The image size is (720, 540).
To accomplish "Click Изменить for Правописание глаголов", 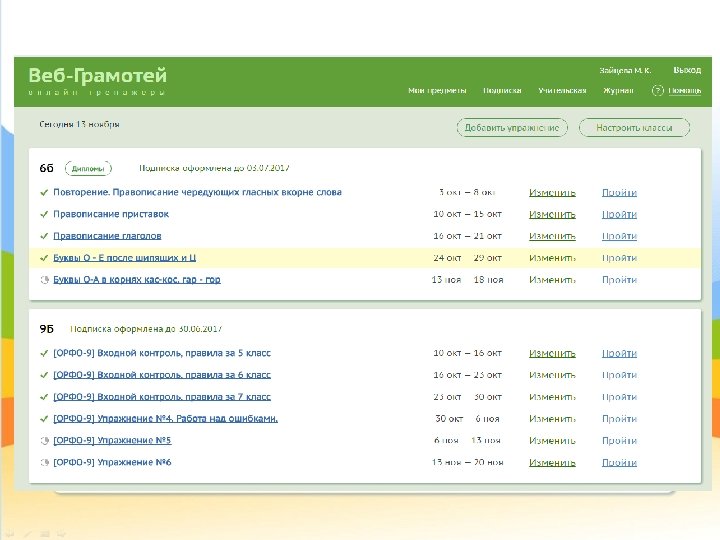I will [x=552, y=236].
